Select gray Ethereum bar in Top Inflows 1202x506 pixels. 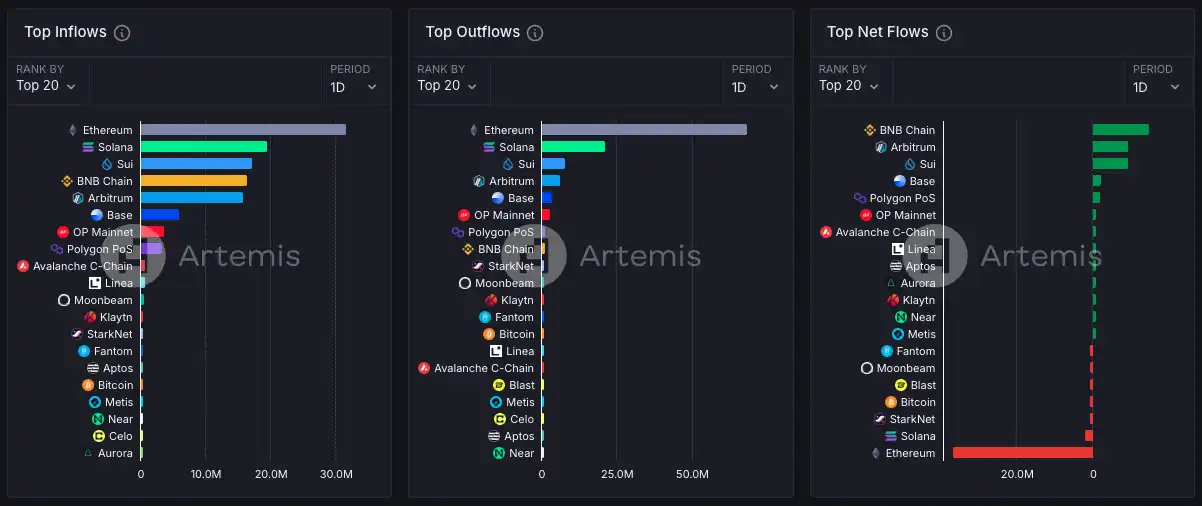click(243, 130)
